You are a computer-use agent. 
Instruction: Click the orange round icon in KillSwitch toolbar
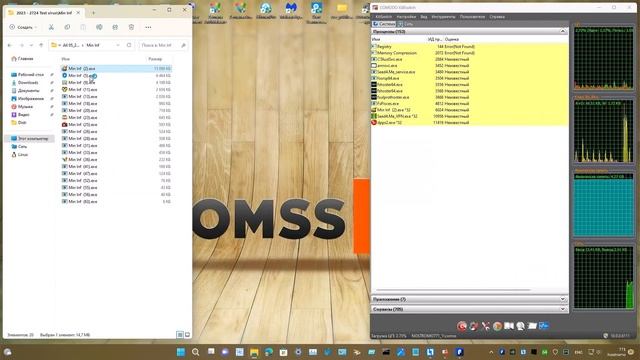(x=497, y=326)
